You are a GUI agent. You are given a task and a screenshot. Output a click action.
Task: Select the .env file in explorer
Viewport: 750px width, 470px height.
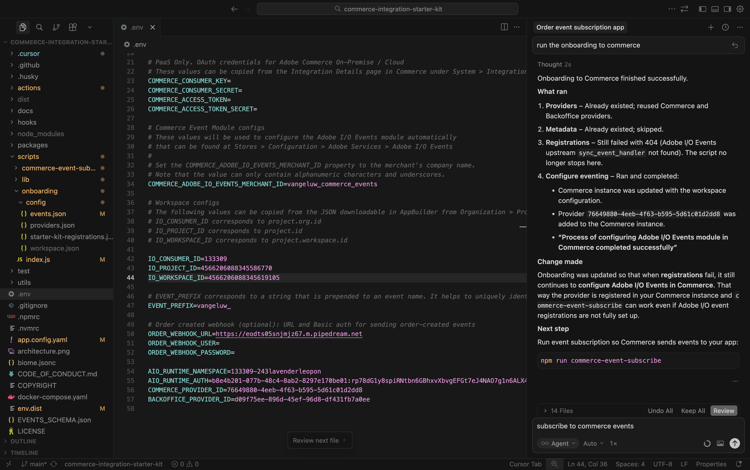click(x=57, y=294)
